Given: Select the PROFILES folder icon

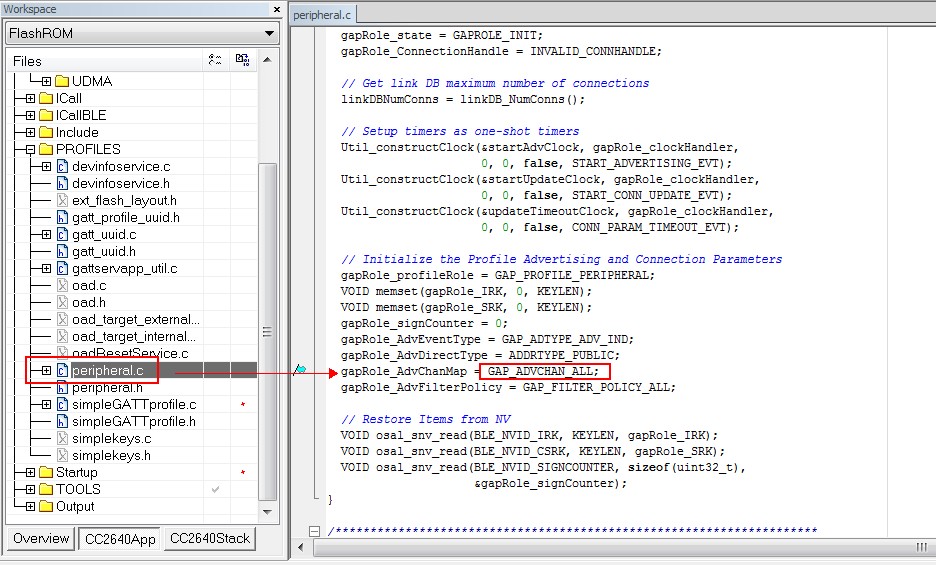Looking at the screenshot, I should (x=46, y=149).
